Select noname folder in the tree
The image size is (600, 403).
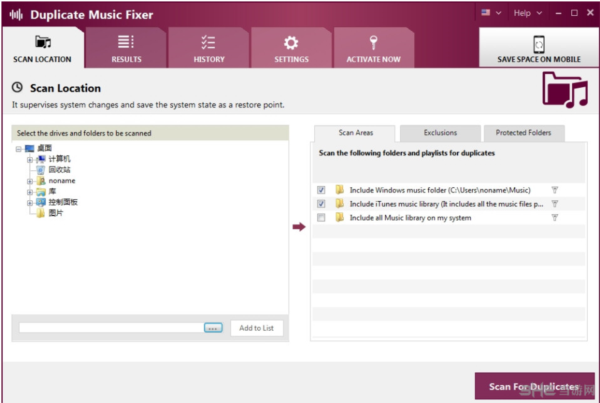[x=62, y=181]
